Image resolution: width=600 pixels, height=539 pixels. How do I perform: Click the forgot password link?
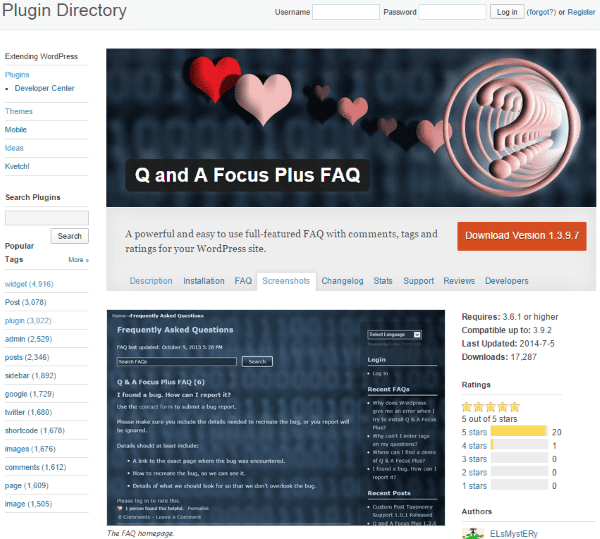[x=541, y=12]
